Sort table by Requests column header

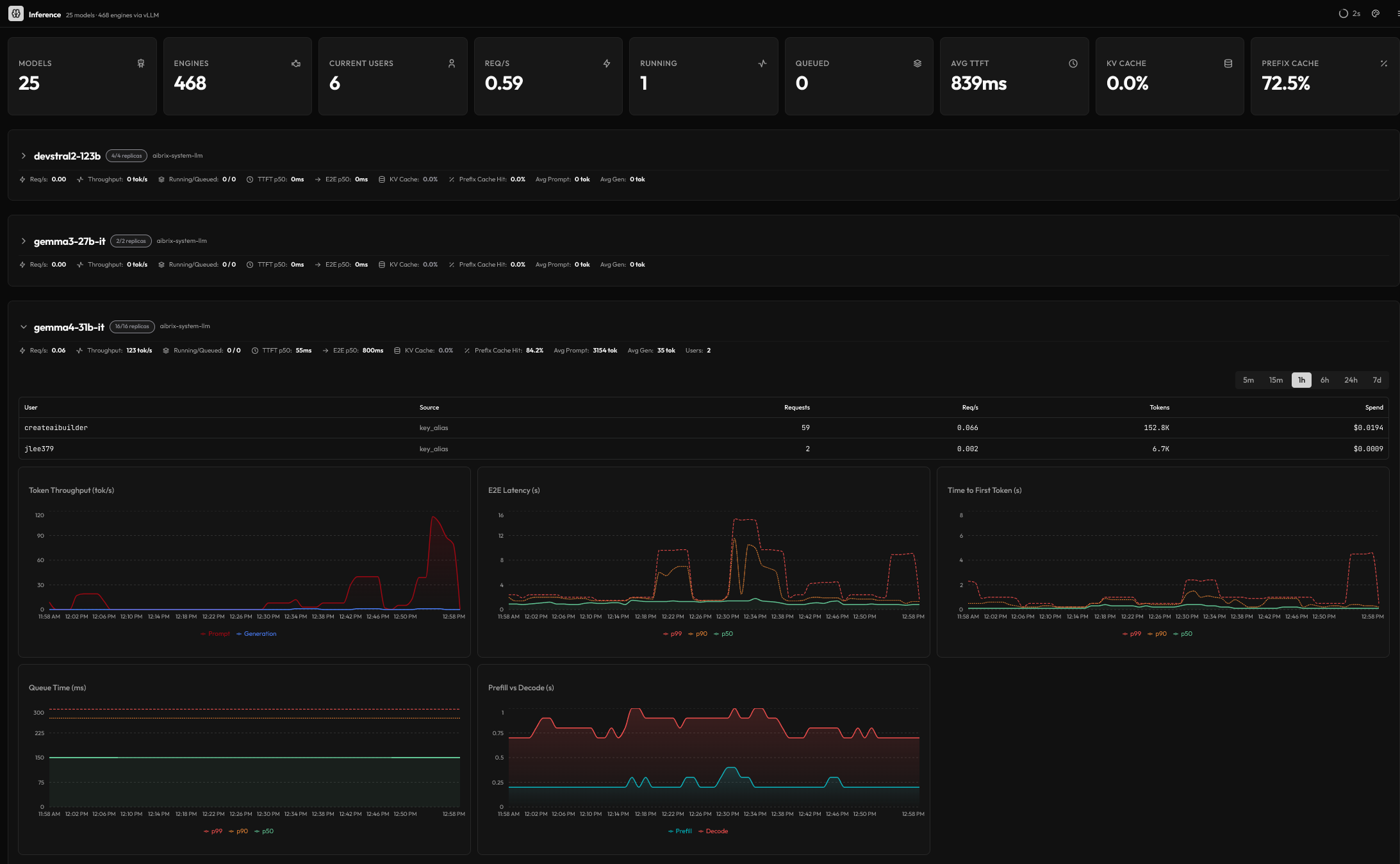[x=797, y=408]
